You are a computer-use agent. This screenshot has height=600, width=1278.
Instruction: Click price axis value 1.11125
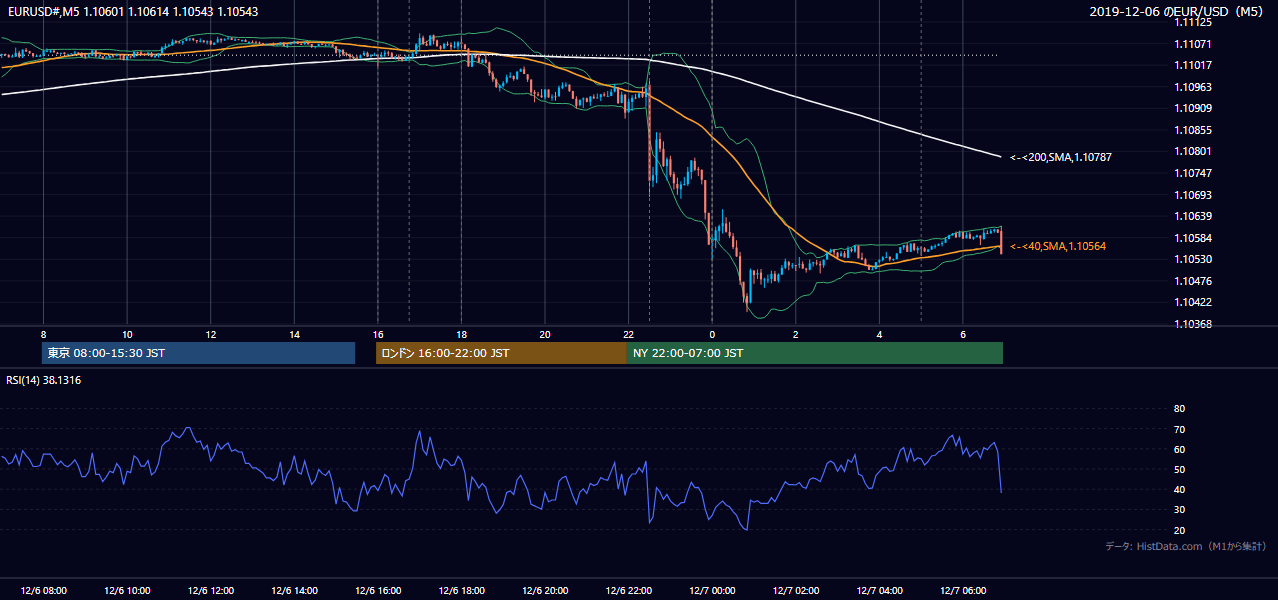click(x=1194, y=22)
